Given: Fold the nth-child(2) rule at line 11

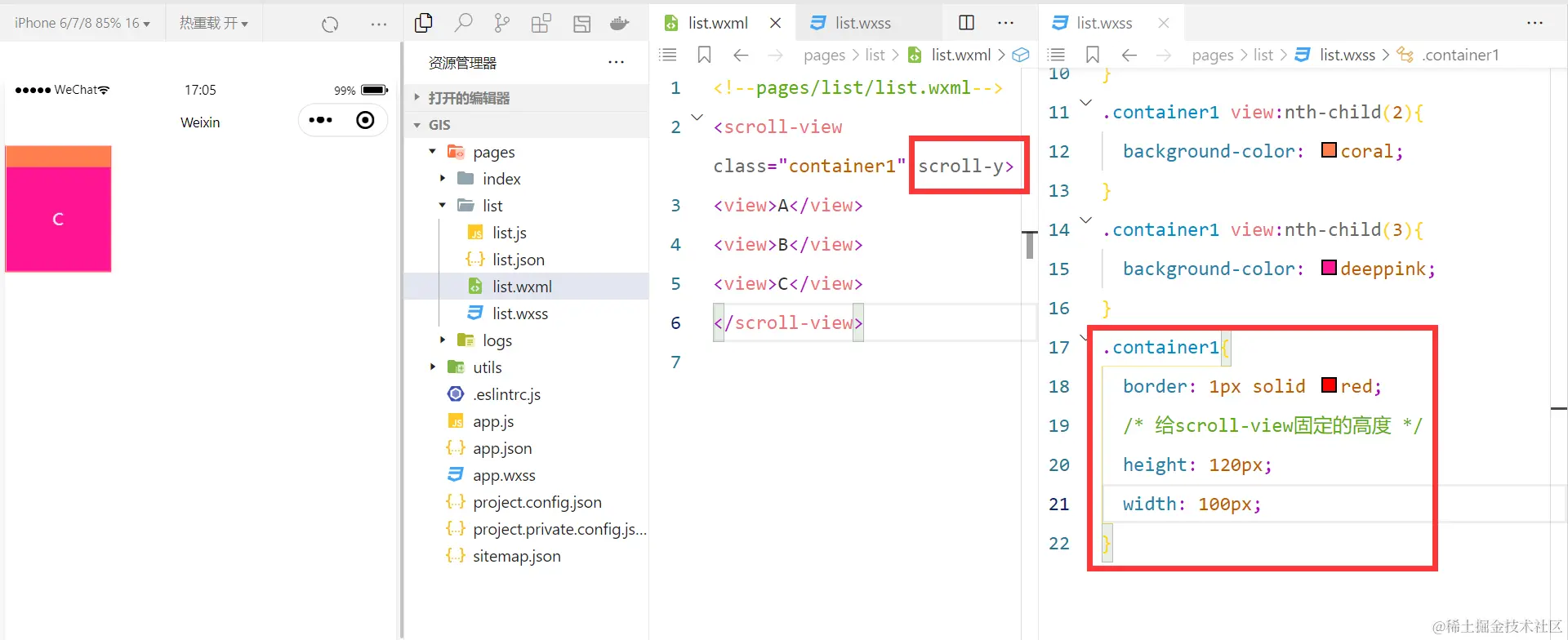Looking at the screenshot, I should click(x=1085, y=102).
